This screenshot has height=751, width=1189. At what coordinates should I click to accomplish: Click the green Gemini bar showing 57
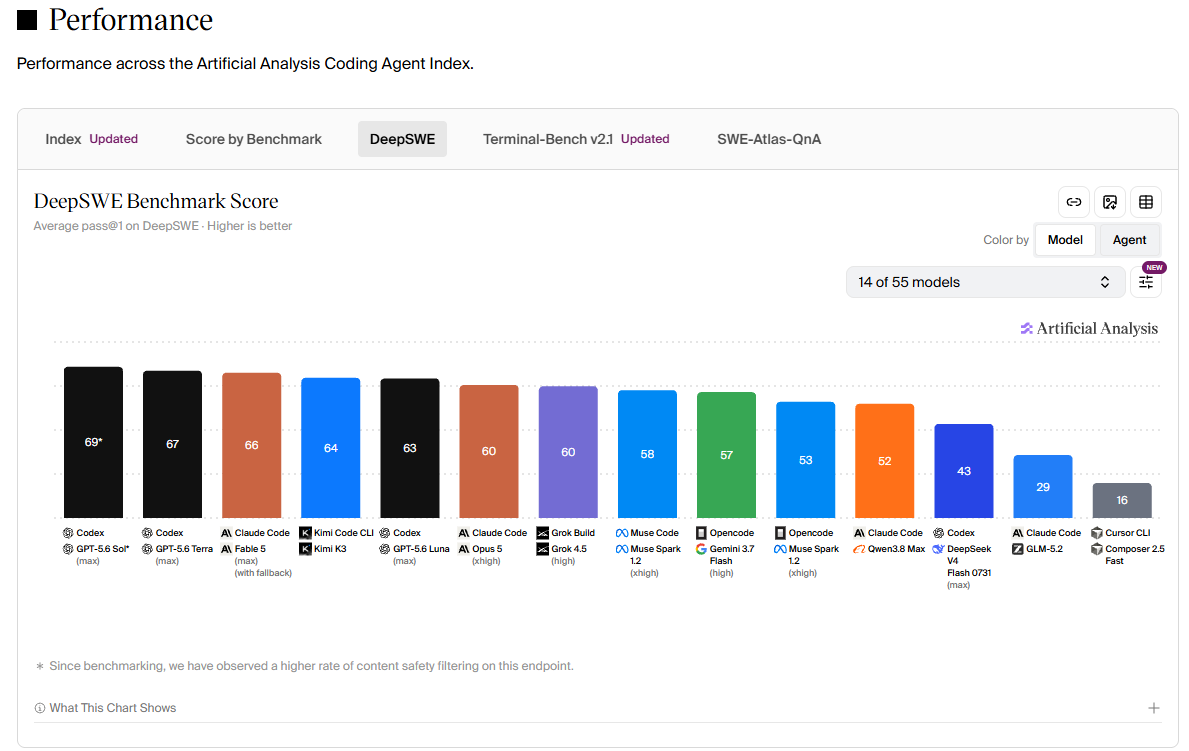tap(726, 455)
